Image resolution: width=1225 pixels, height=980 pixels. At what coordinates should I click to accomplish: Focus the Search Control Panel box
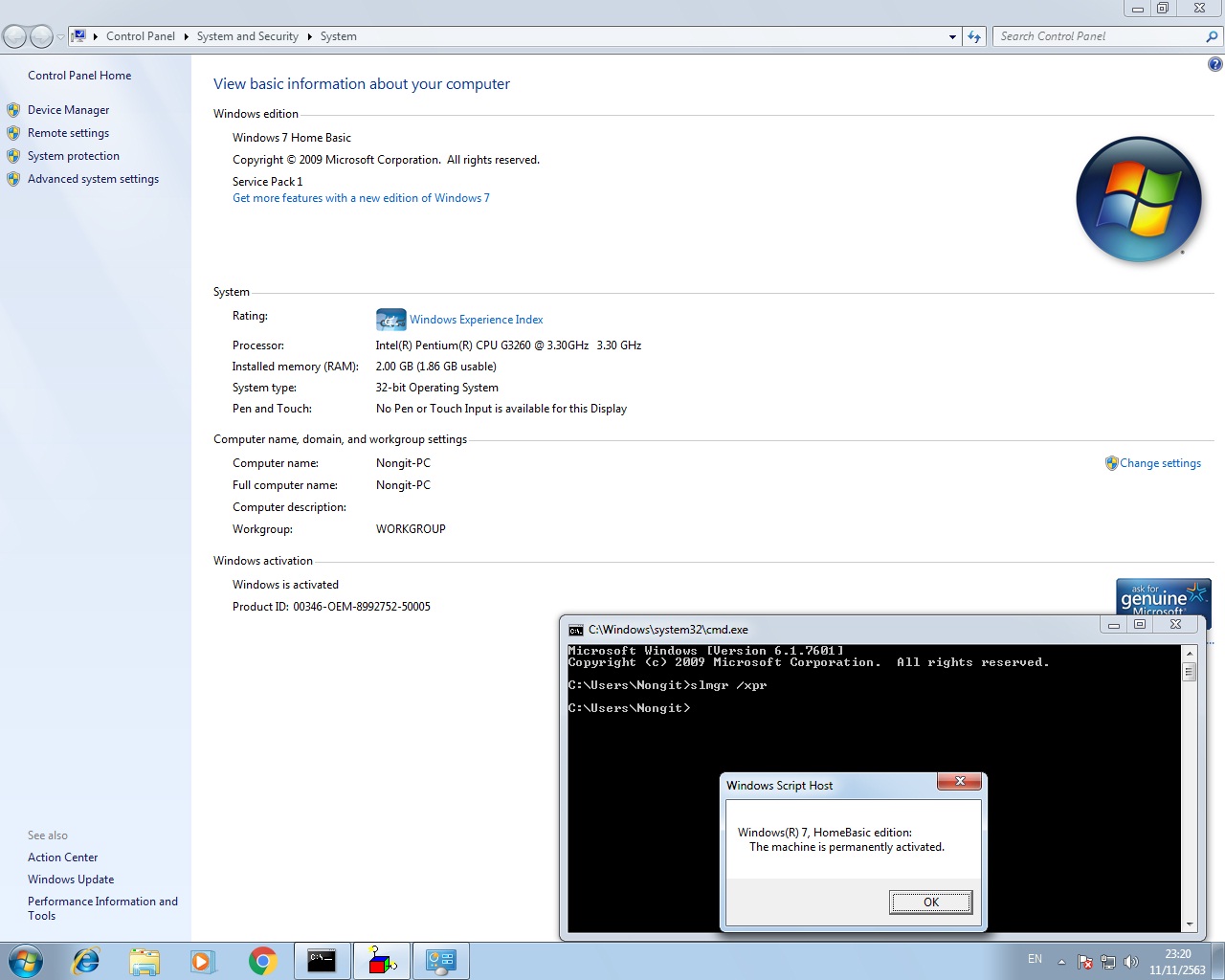[1100, 36]
